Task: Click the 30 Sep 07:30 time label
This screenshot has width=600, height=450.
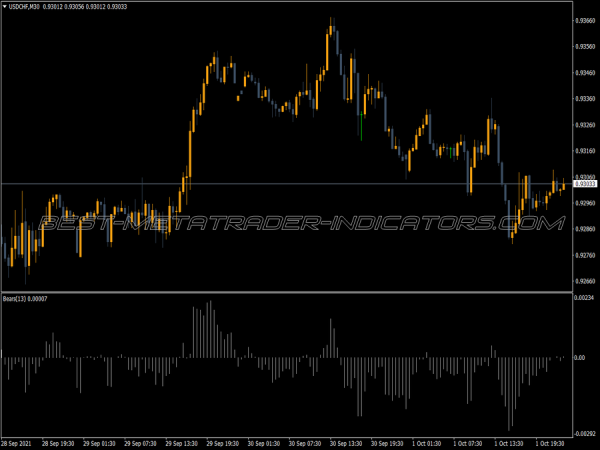Action: [305, 443]
